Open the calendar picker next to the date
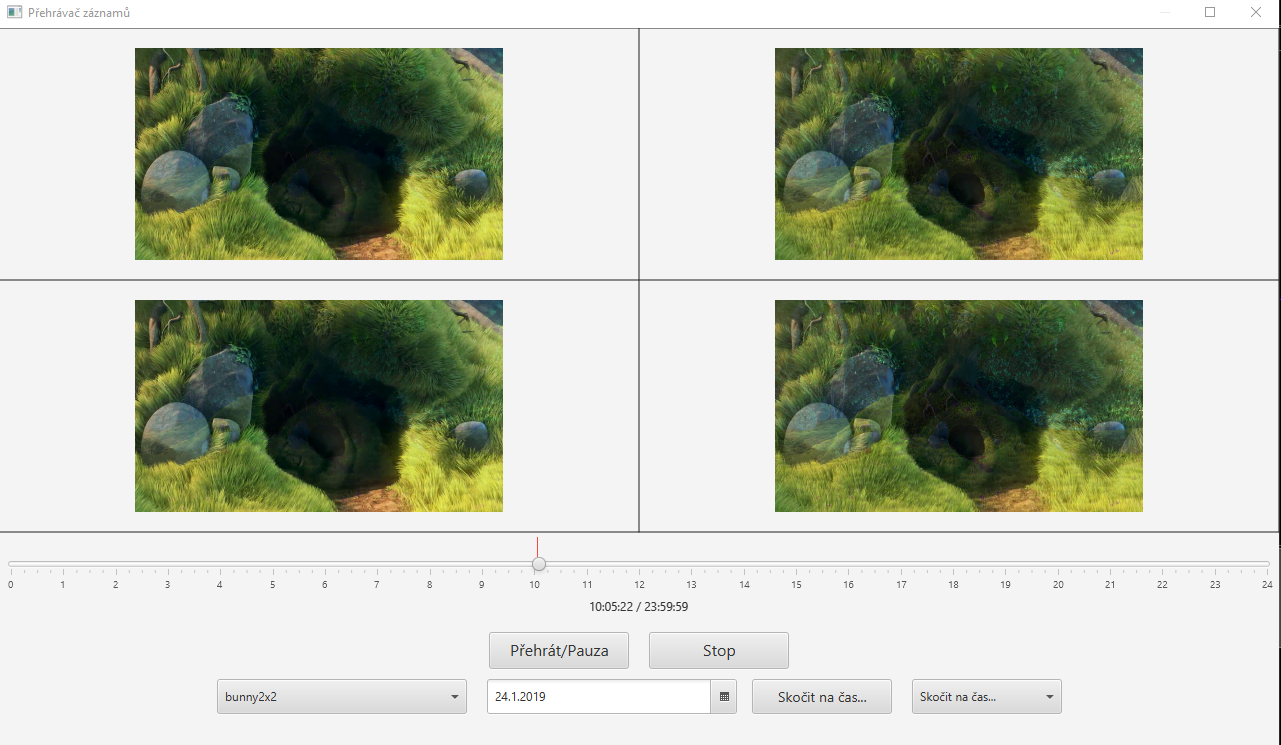1281x745 pixels. [x=724, y=697]
